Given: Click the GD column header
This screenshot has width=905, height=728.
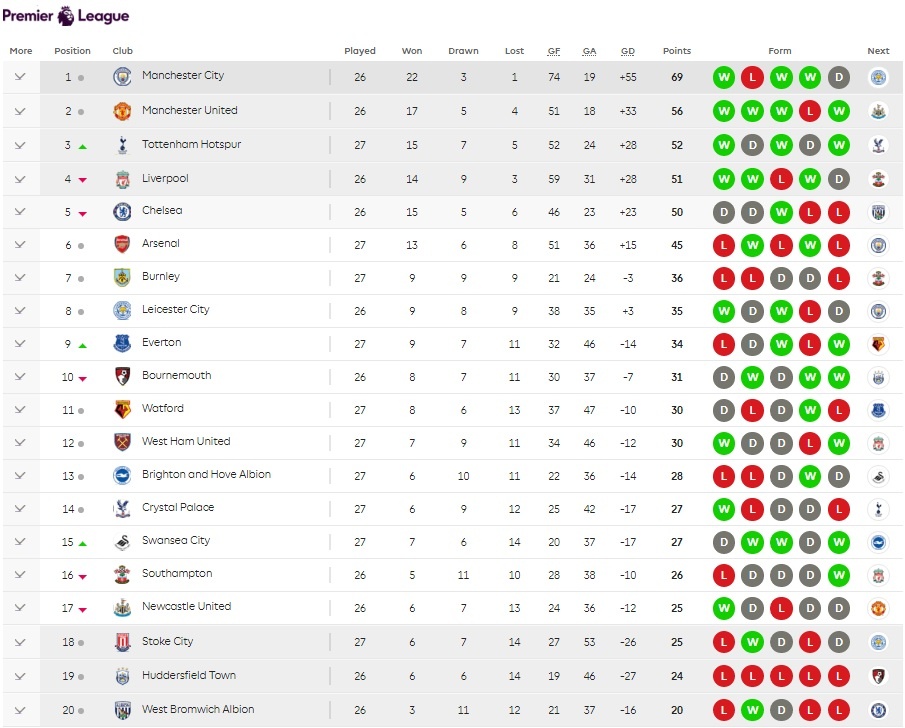Looking at the screenshot, I should click(x=628, y=51).
